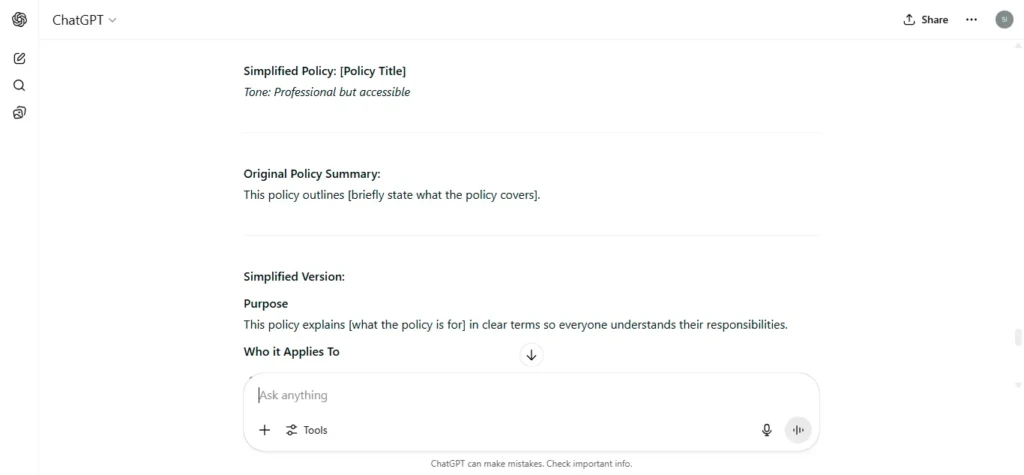Click the plus attach files icon

coord(264,430)
